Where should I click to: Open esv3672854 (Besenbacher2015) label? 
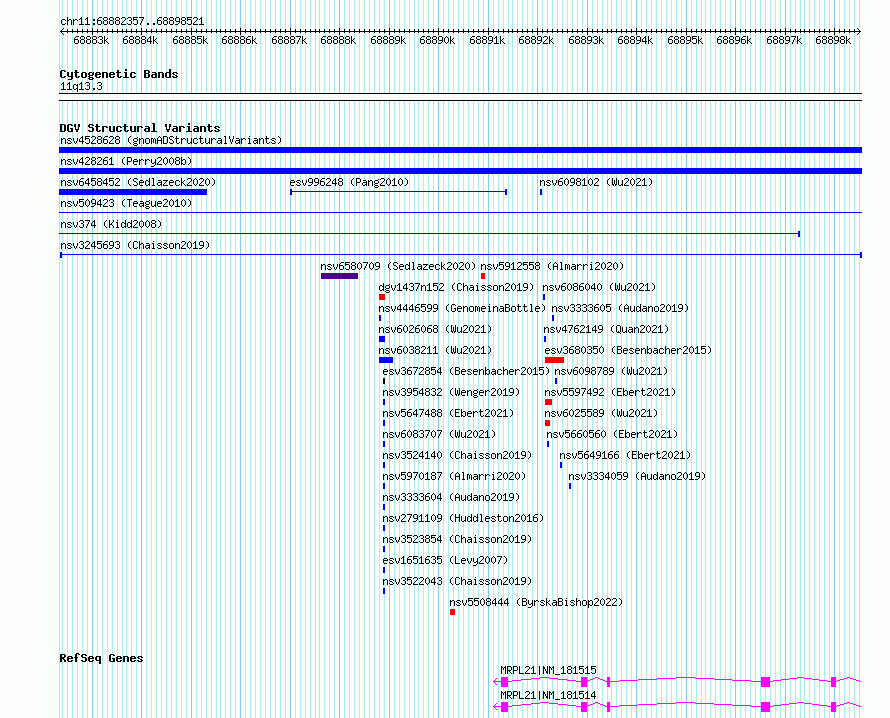[x=466, y=371]
